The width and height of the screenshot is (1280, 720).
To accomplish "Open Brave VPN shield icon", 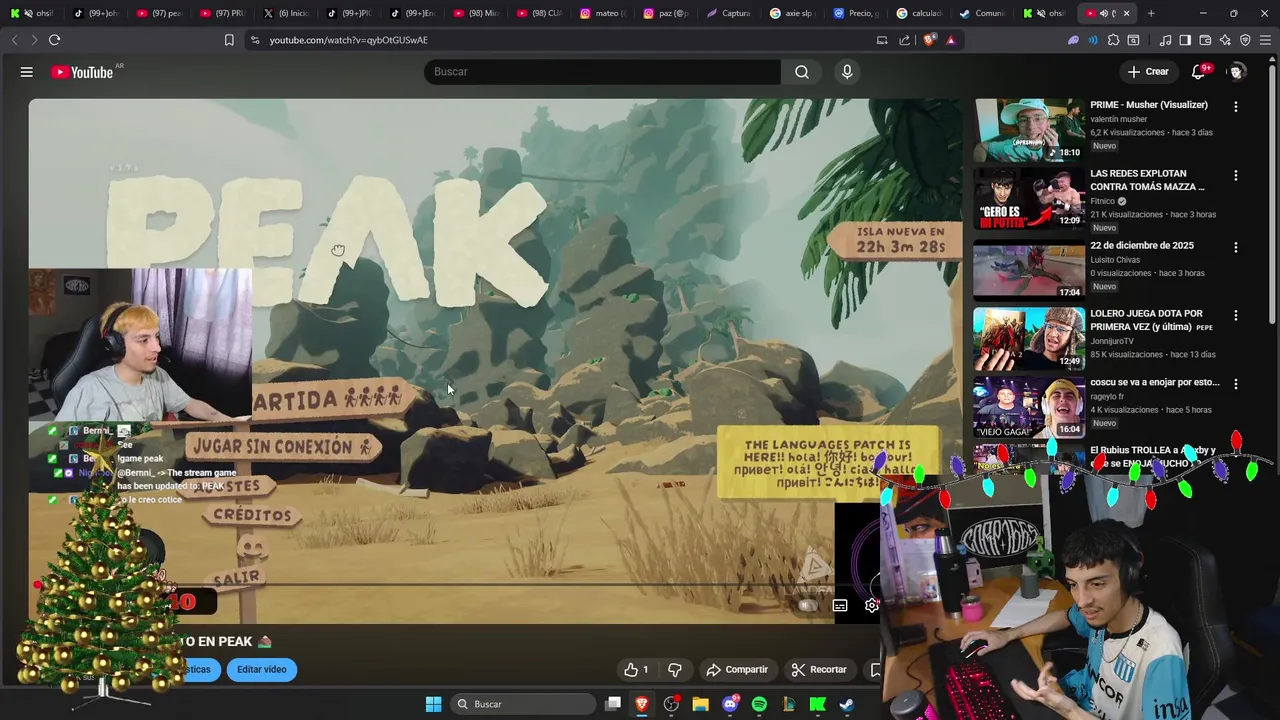I will point(1245,40).
